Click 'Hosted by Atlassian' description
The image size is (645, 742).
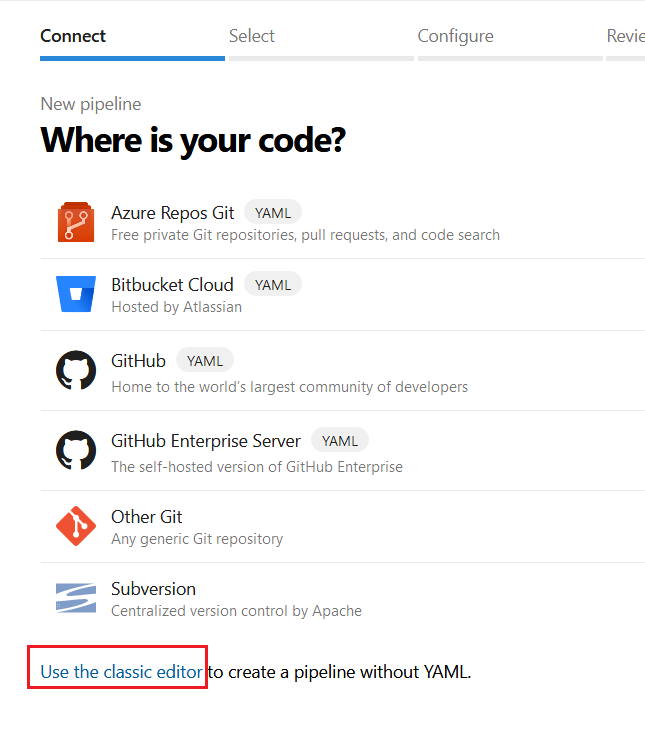point(177,307)
